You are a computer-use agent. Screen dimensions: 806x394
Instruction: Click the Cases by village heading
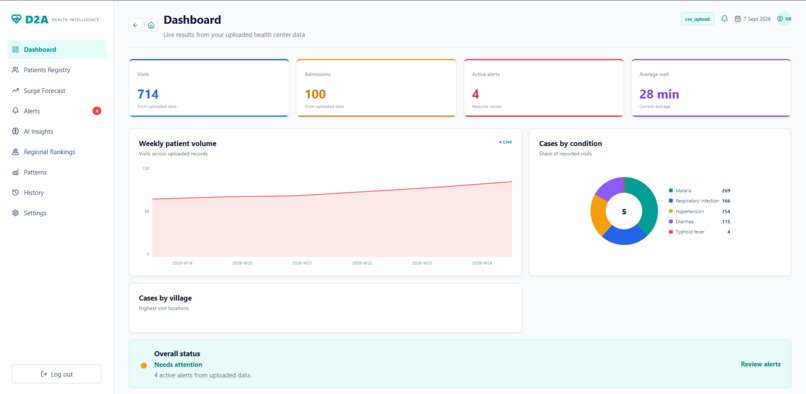[x=165, y=298]
